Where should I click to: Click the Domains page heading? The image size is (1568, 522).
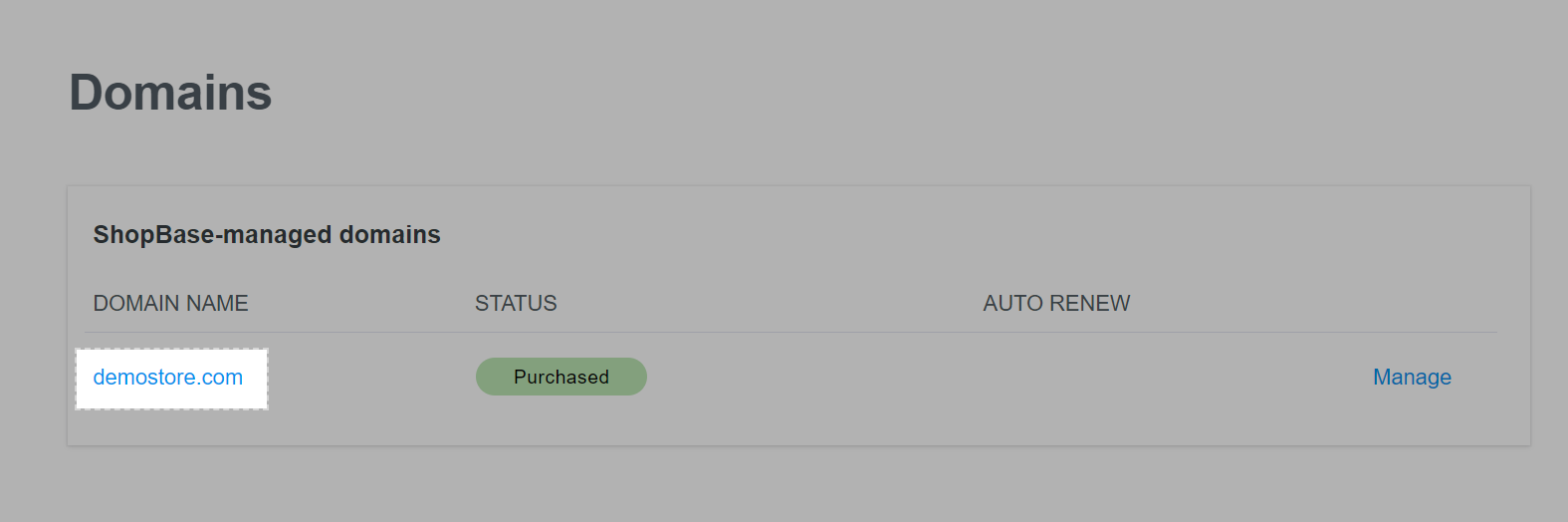(x=170, y=93)
